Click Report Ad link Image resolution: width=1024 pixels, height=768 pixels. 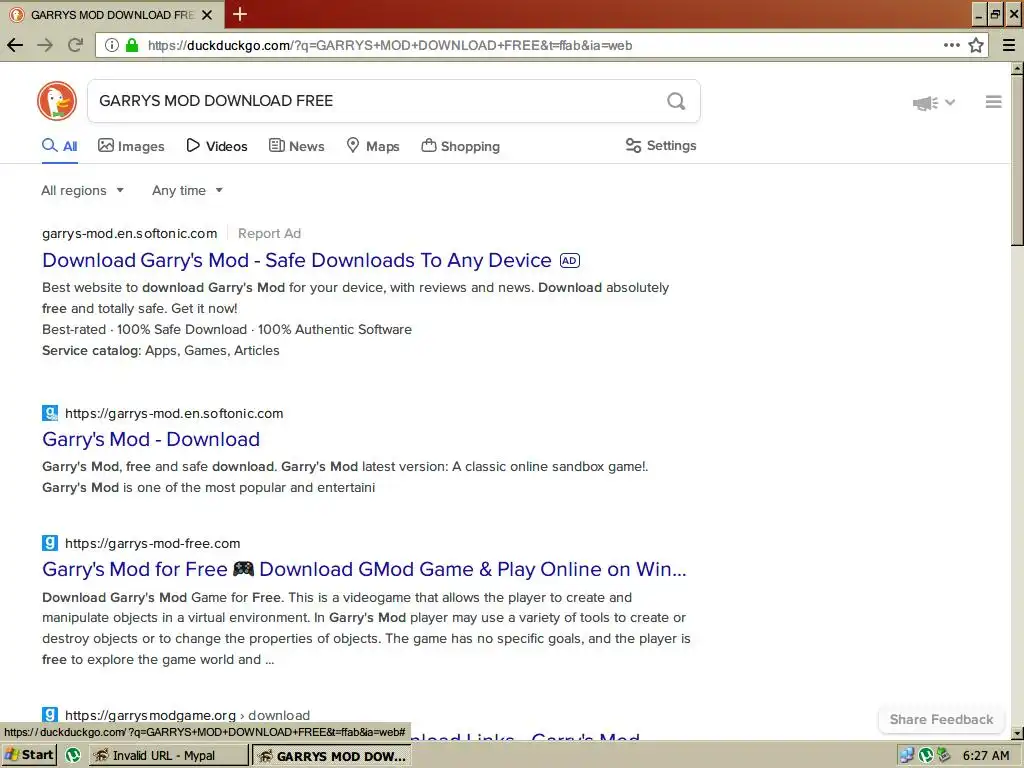tap(269, 233)
